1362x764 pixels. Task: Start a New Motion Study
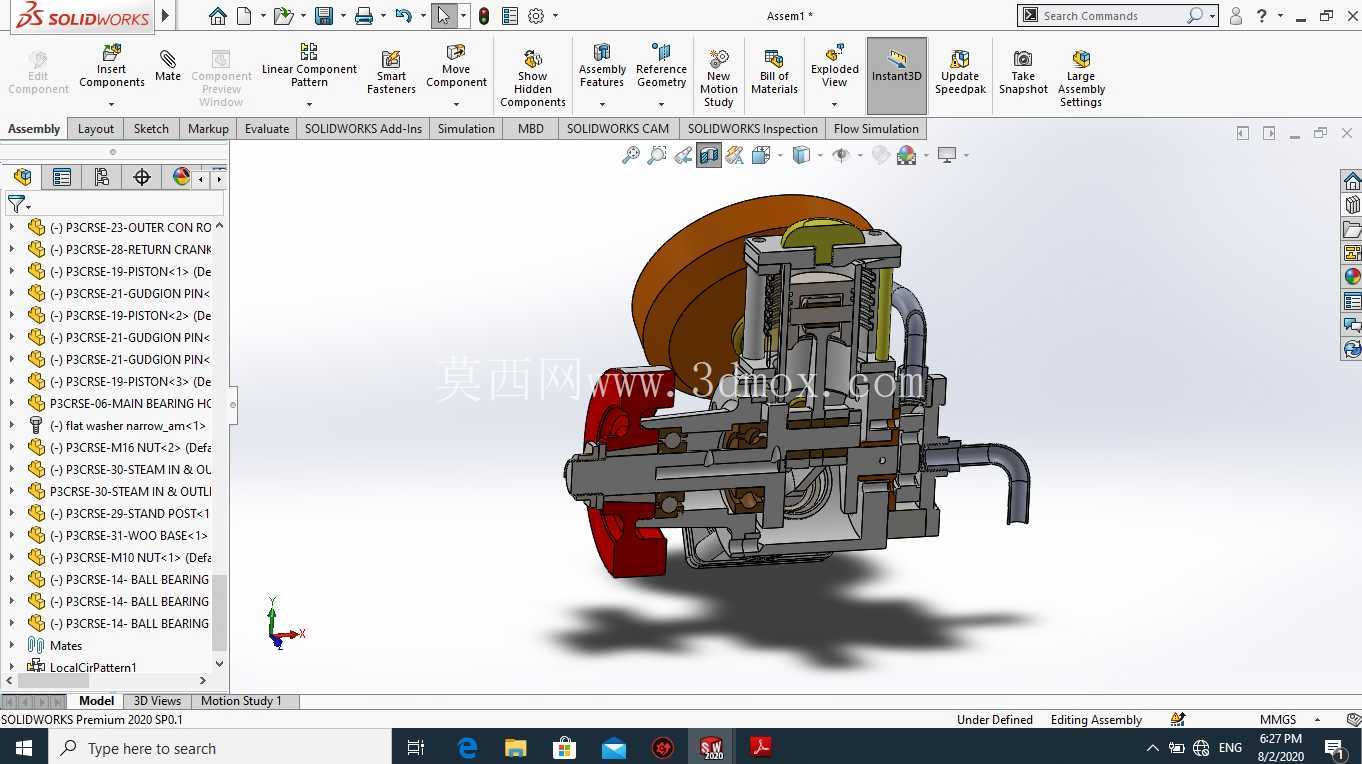point(718,78)
